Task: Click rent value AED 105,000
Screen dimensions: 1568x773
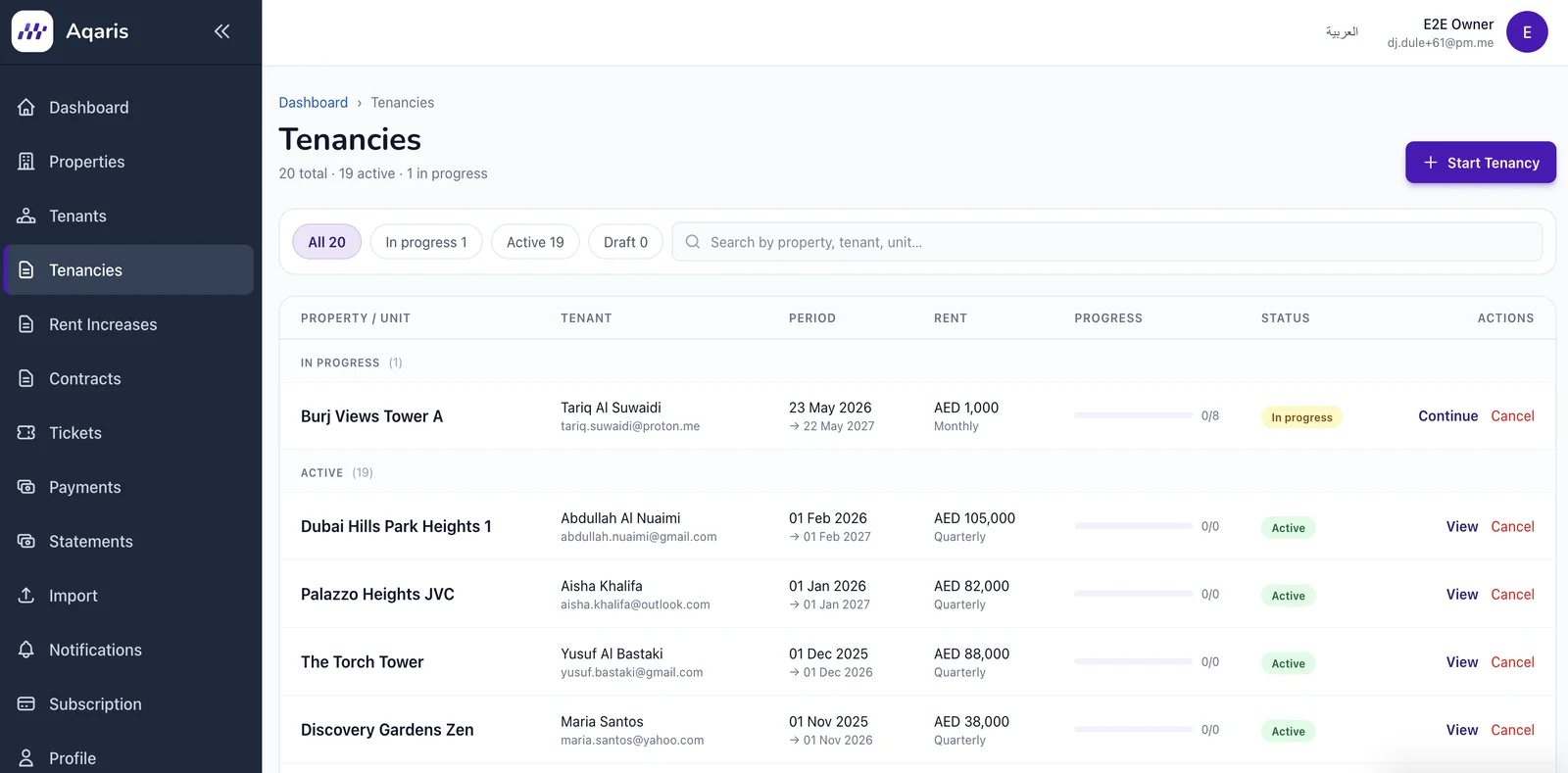Action: tap(974, 518)
